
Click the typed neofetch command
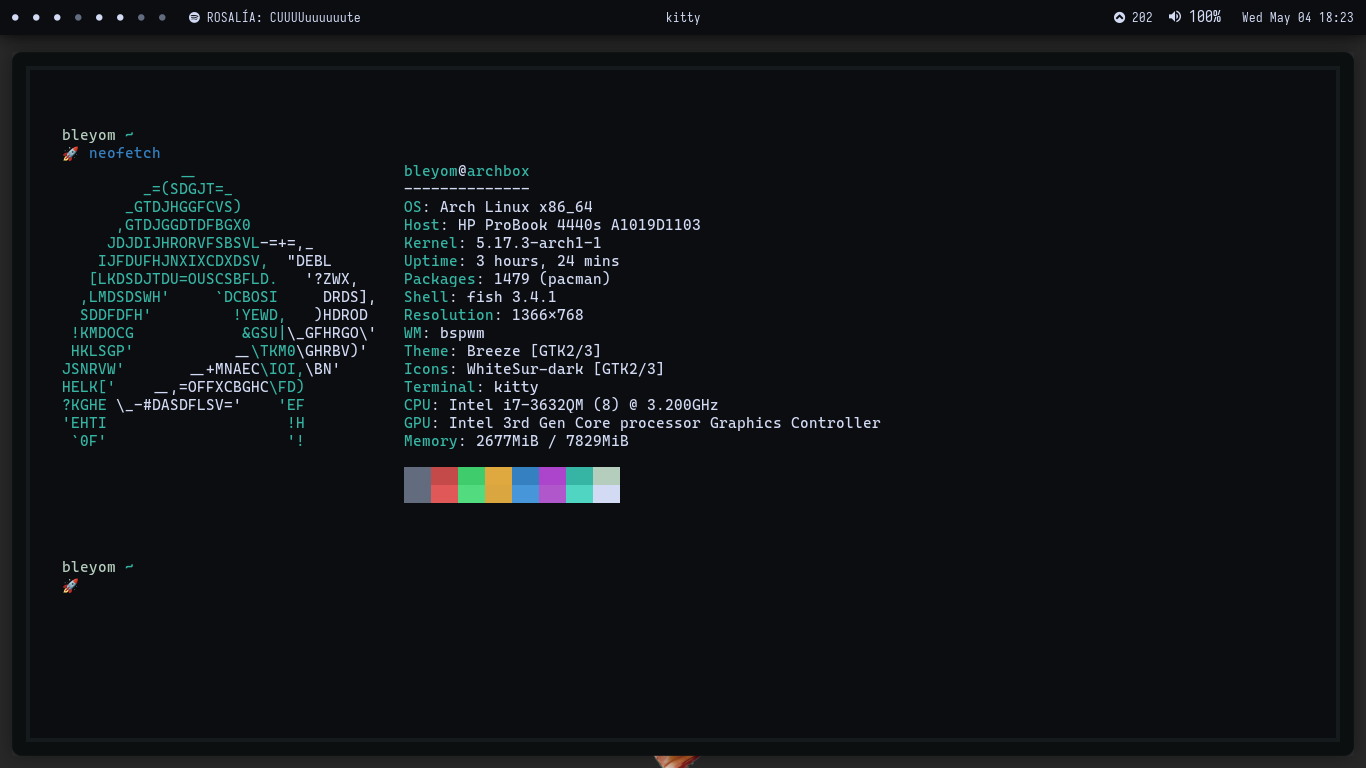coord(124,153)
